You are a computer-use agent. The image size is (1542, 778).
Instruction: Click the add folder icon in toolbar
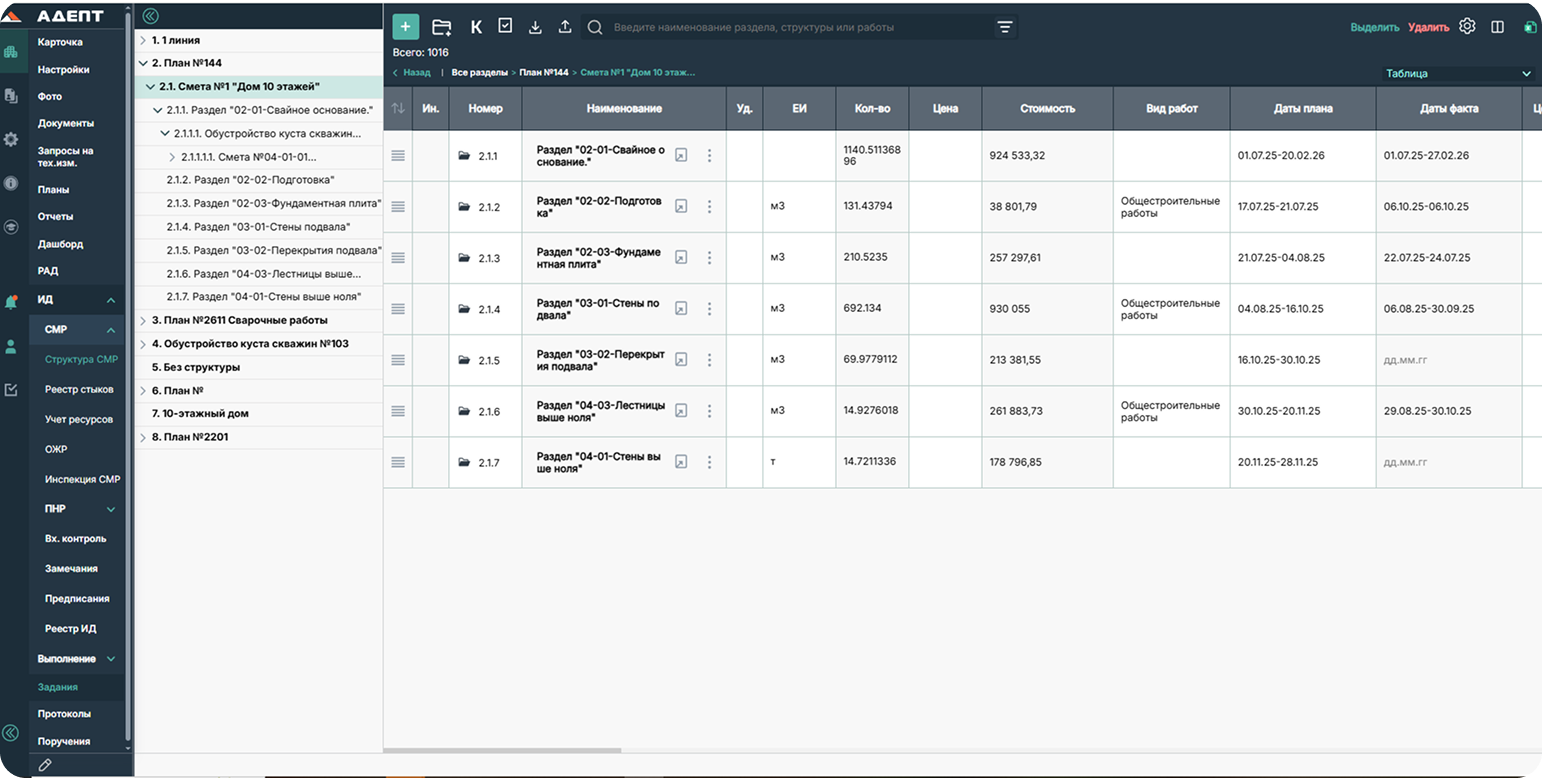[441, 27]
